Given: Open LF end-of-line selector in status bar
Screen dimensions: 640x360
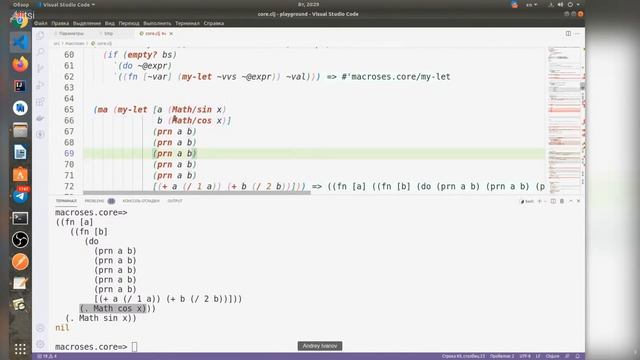Looking at the screenshot, I should click(x=538, y=356).
